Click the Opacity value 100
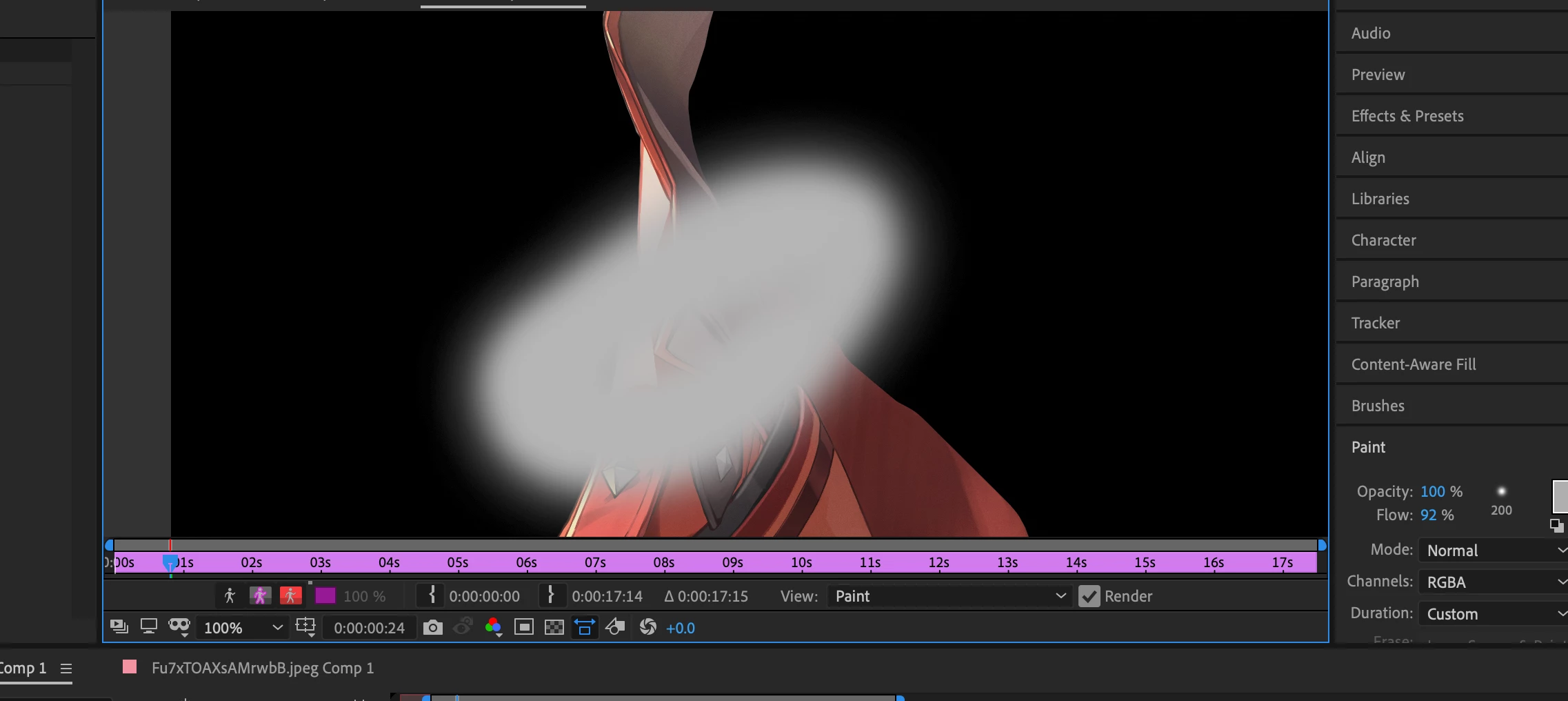Viewport: 1568px width, 701px height. [1432, 491]
